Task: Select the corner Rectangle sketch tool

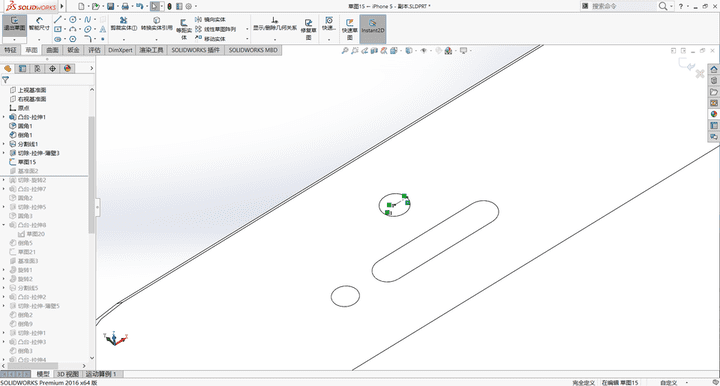Action: [x=57, y=29]
